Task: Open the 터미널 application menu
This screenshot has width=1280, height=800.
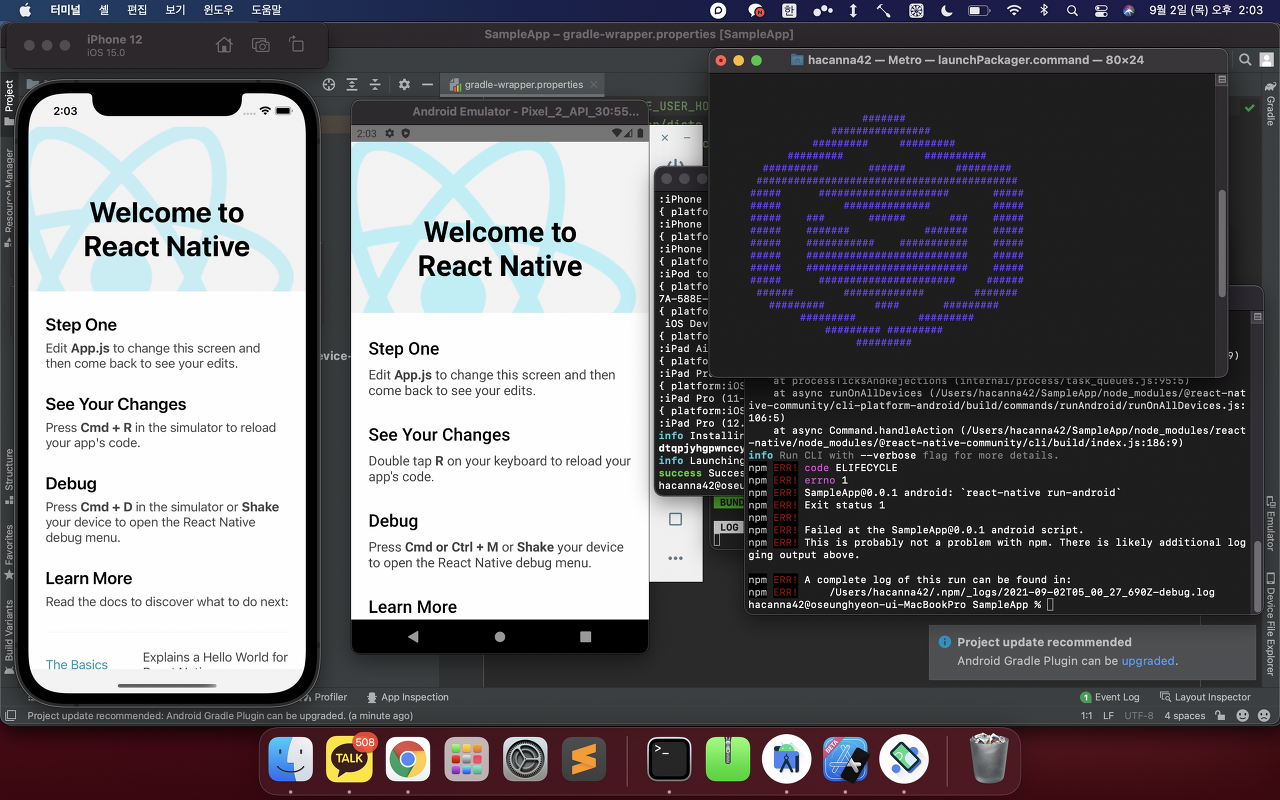Action: [66, 10]
